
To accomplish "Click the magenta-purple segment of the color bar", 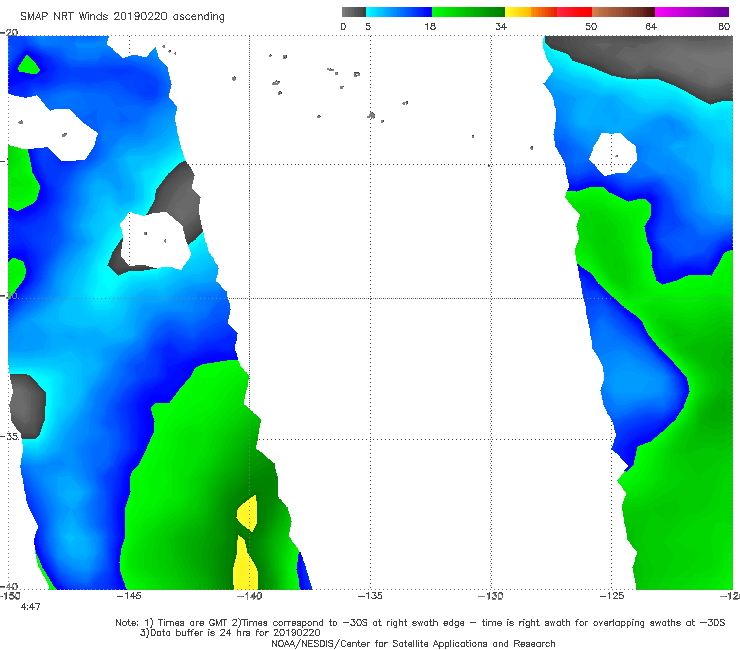I will click(692, 12).
